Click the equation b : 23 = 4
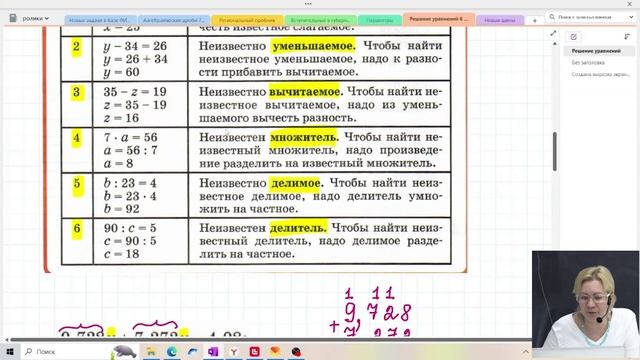Image resolution: width=640 pixels, height=360 pixels. point(130,183)
